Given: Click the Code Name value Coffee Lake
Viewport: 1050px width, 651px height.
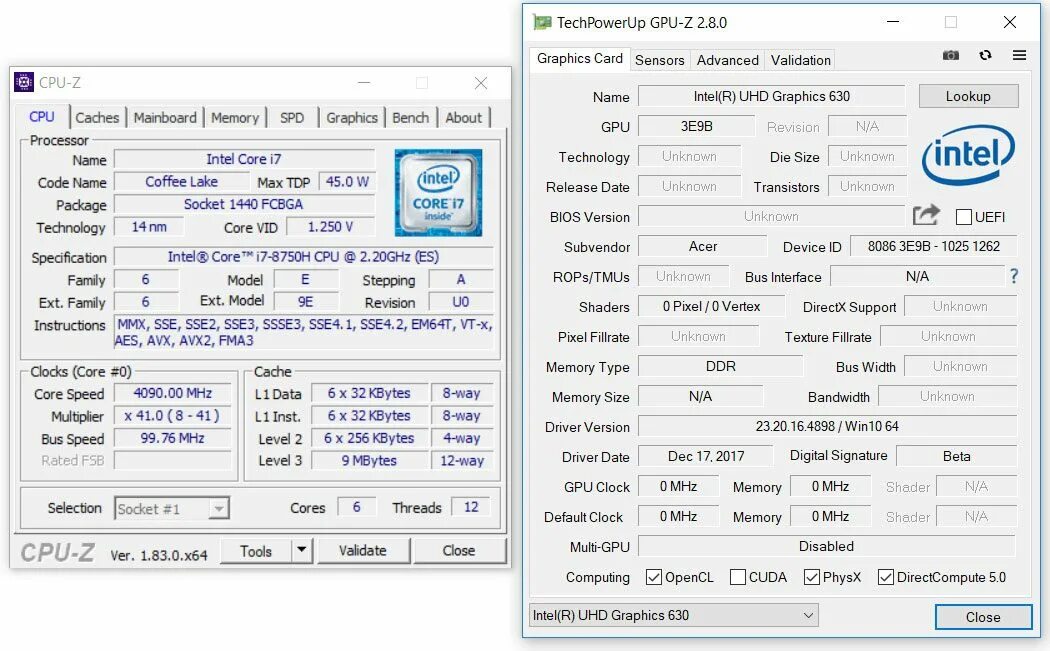Looking at the screenshot, I should 181,182.
